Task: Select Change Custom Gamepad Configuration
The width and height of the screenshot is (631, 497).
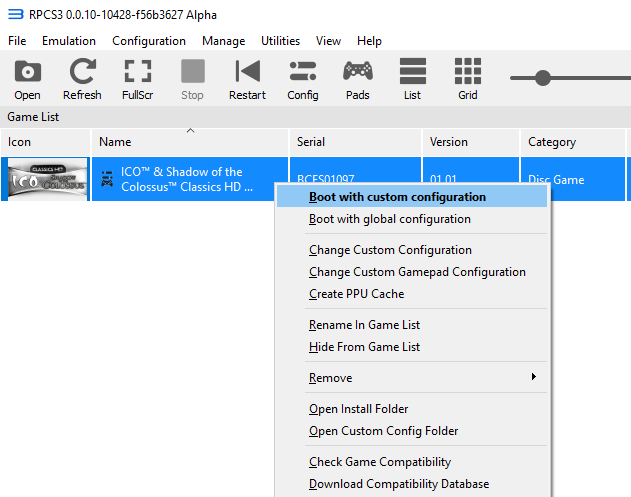Action: pyautogui.click(x=412, y=272)
